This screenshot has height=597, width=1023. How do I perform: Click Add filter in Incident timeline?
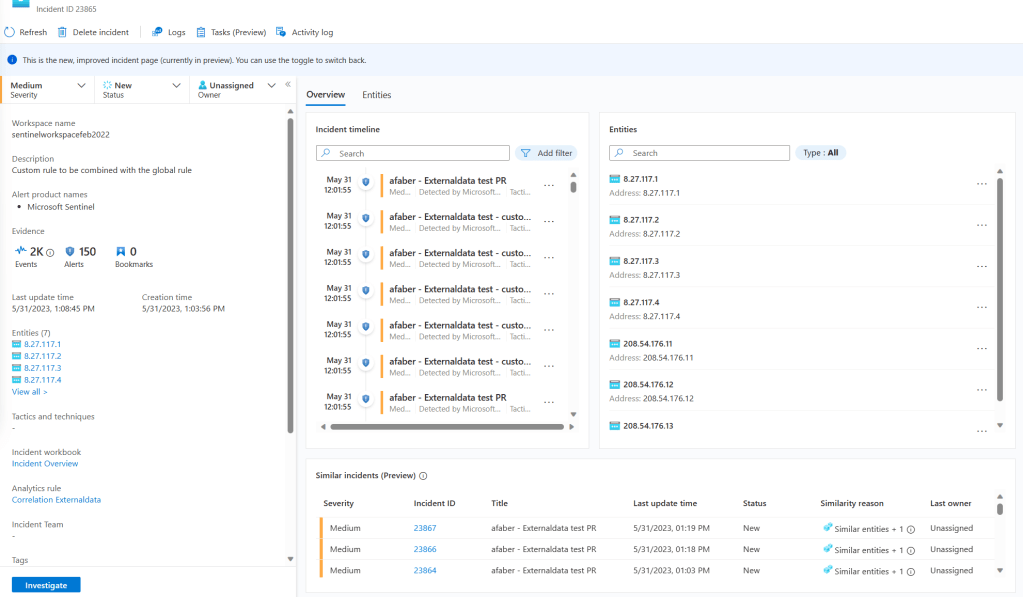click(x=546, y=153)
